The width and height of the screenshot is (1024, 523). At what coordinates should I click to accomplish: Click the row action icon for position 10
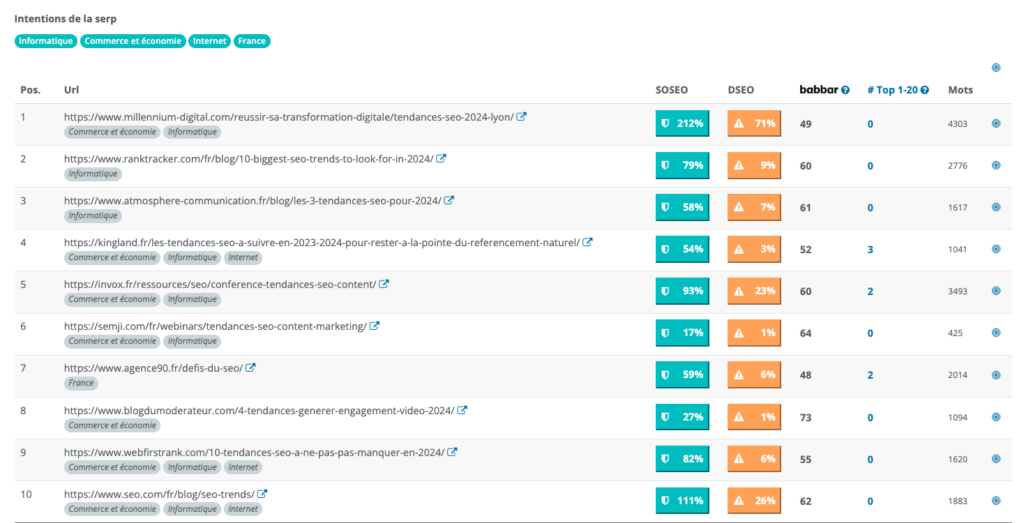(x=996, y=501)
